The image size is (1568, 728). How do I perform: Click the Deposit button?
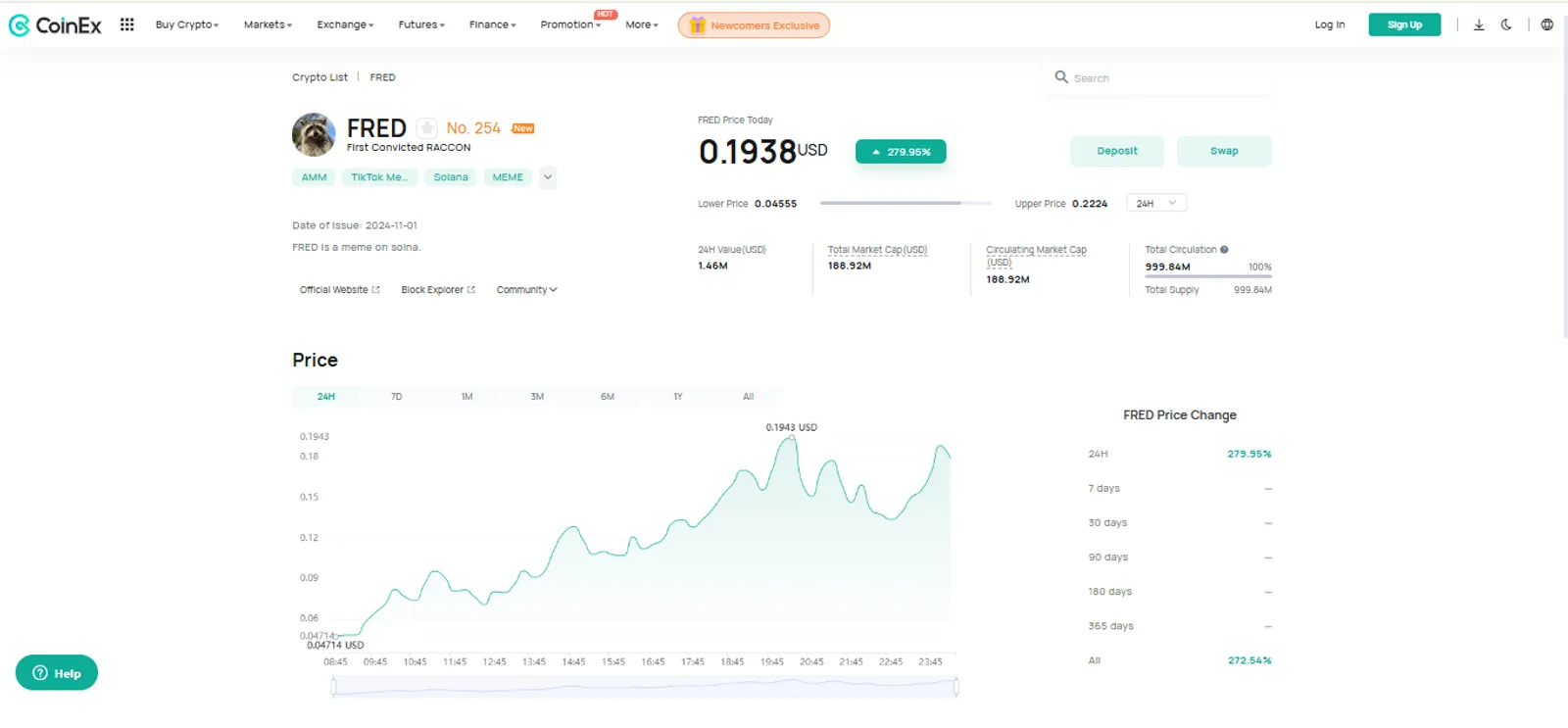tap(1117, 151)
